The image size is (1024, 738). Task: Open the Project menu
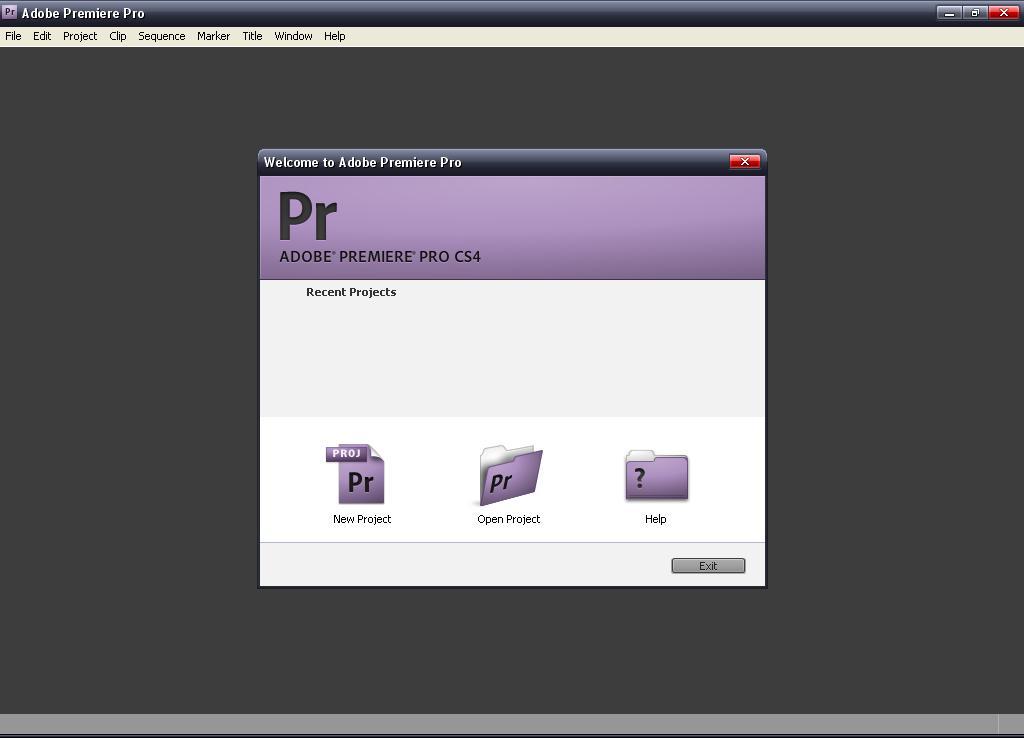80,36
